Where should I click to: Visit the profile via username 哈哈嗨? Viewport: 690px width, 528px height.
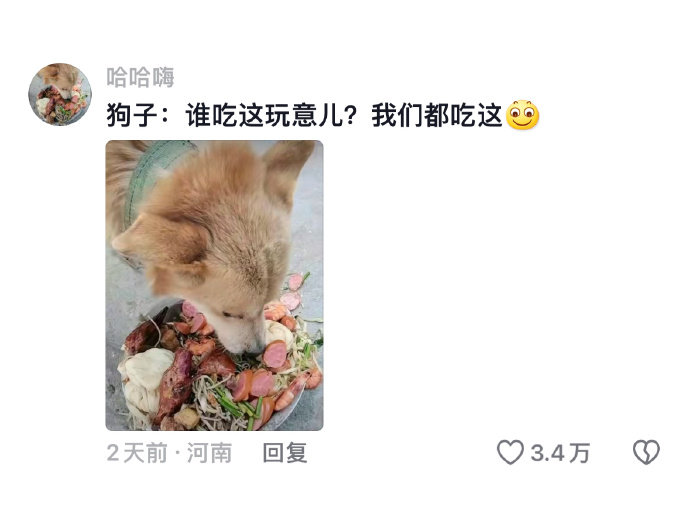[x=140, y=77]
